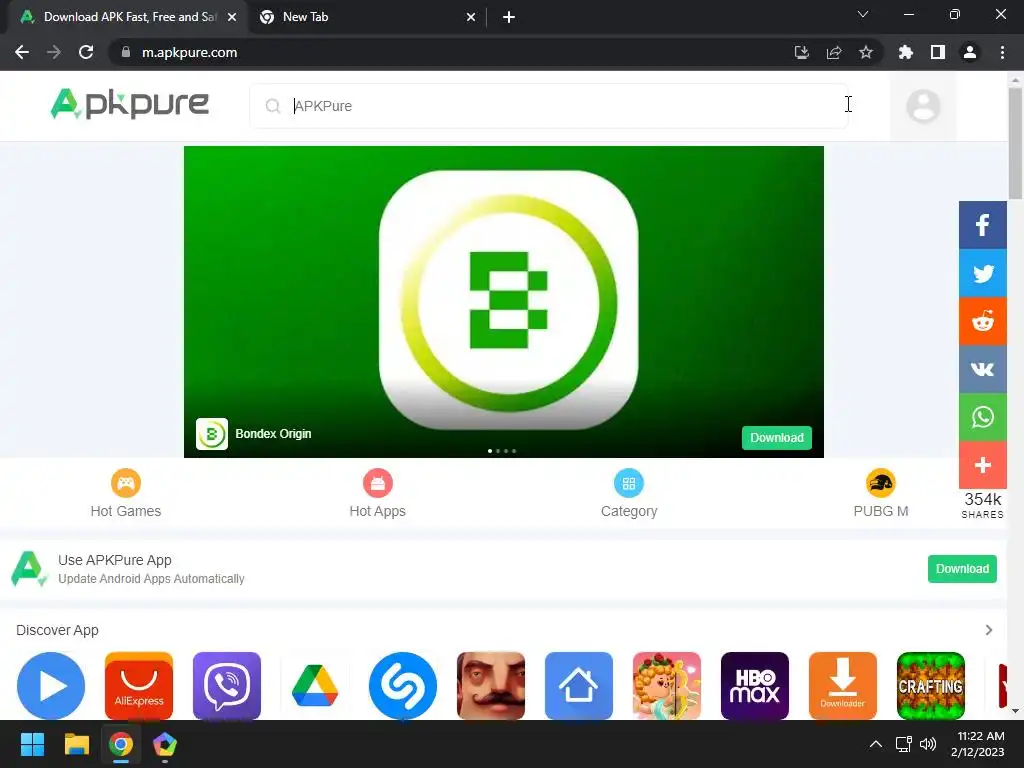This screenshot has height=768, width=1024.
Task: Open the Hello Neighbor game icon
Action: tap(491, 686)
